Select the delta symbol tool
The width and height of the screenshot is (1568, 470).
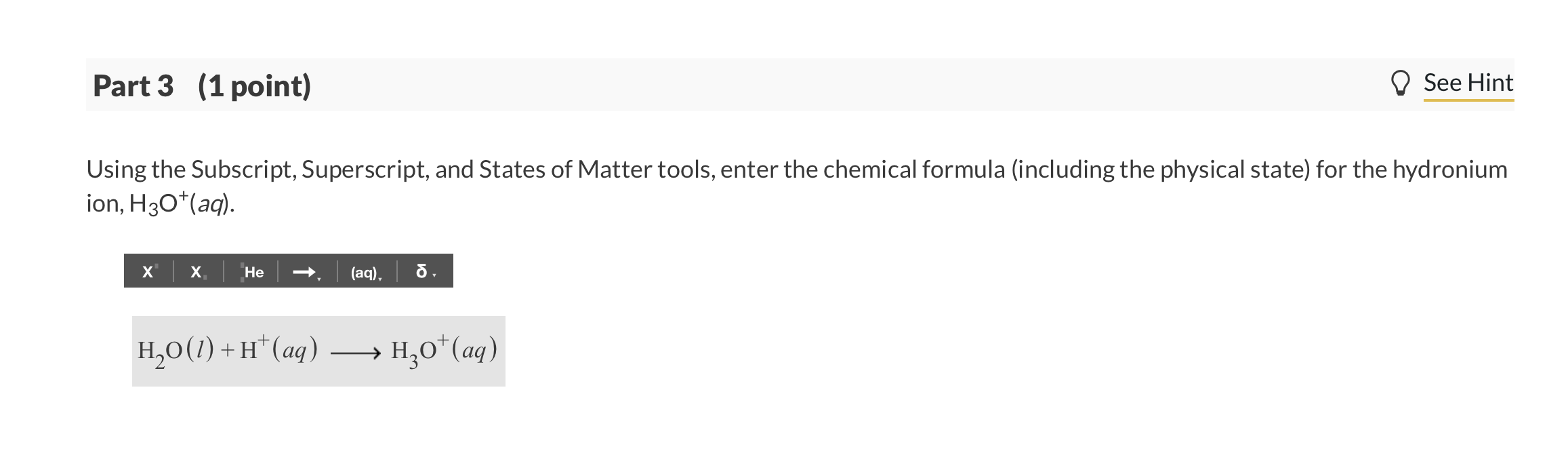pos(420,271)
